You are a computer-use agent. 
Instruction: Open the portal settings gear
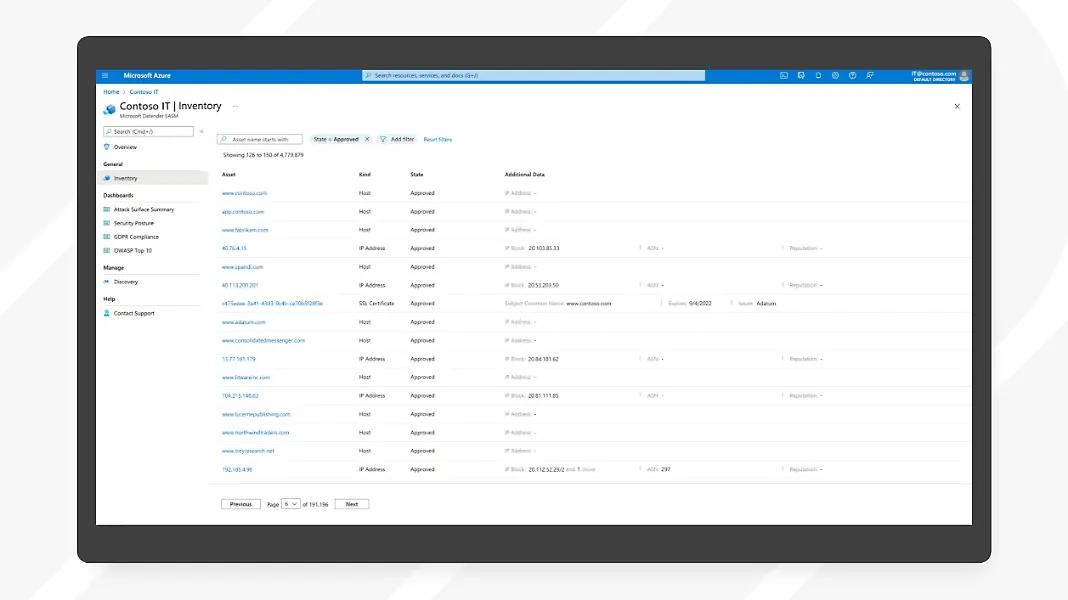click(835, 76)
